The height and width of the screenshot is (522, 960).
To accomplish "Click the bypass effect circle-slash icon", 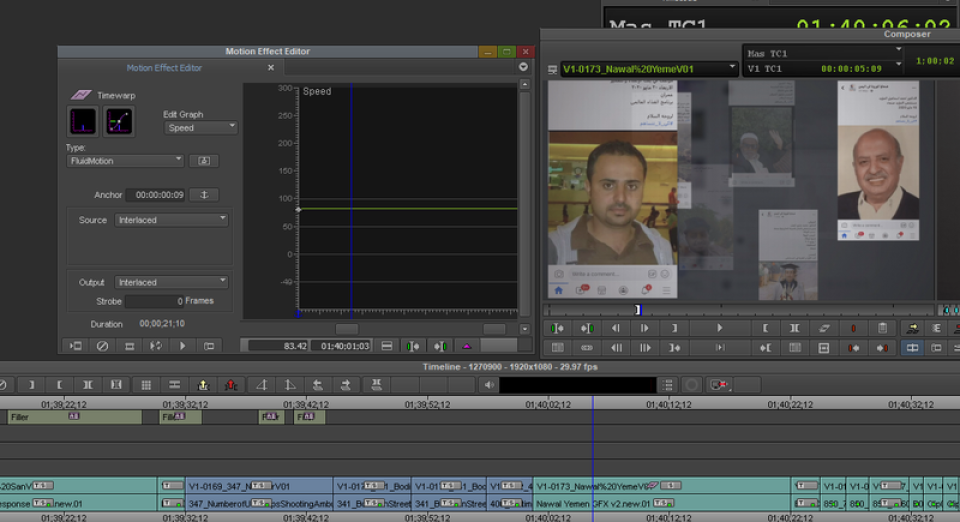I will pos(102,346).
